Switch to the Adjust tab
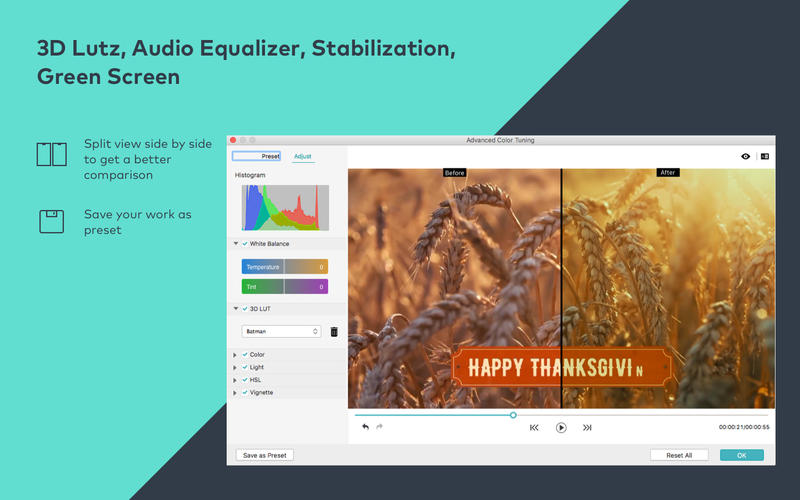This screenshot has height=500, width=800. click(x=303, y=156)
